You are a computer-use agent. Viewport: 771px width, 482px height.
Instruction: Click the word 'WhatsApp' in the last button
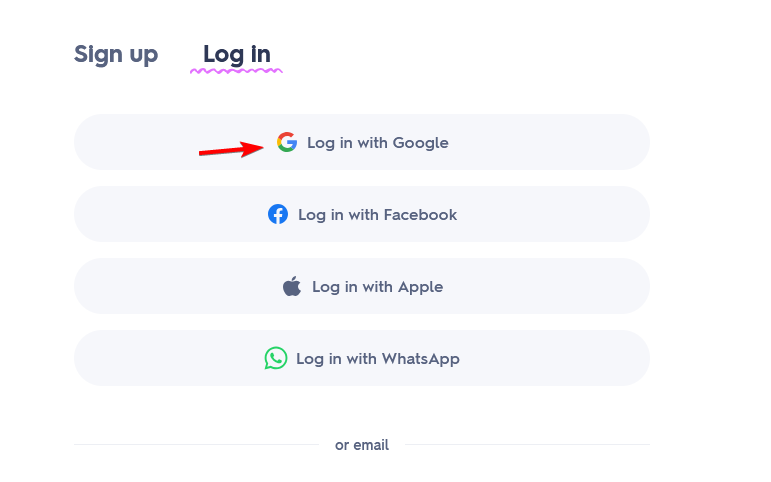(x=420, y=359)
